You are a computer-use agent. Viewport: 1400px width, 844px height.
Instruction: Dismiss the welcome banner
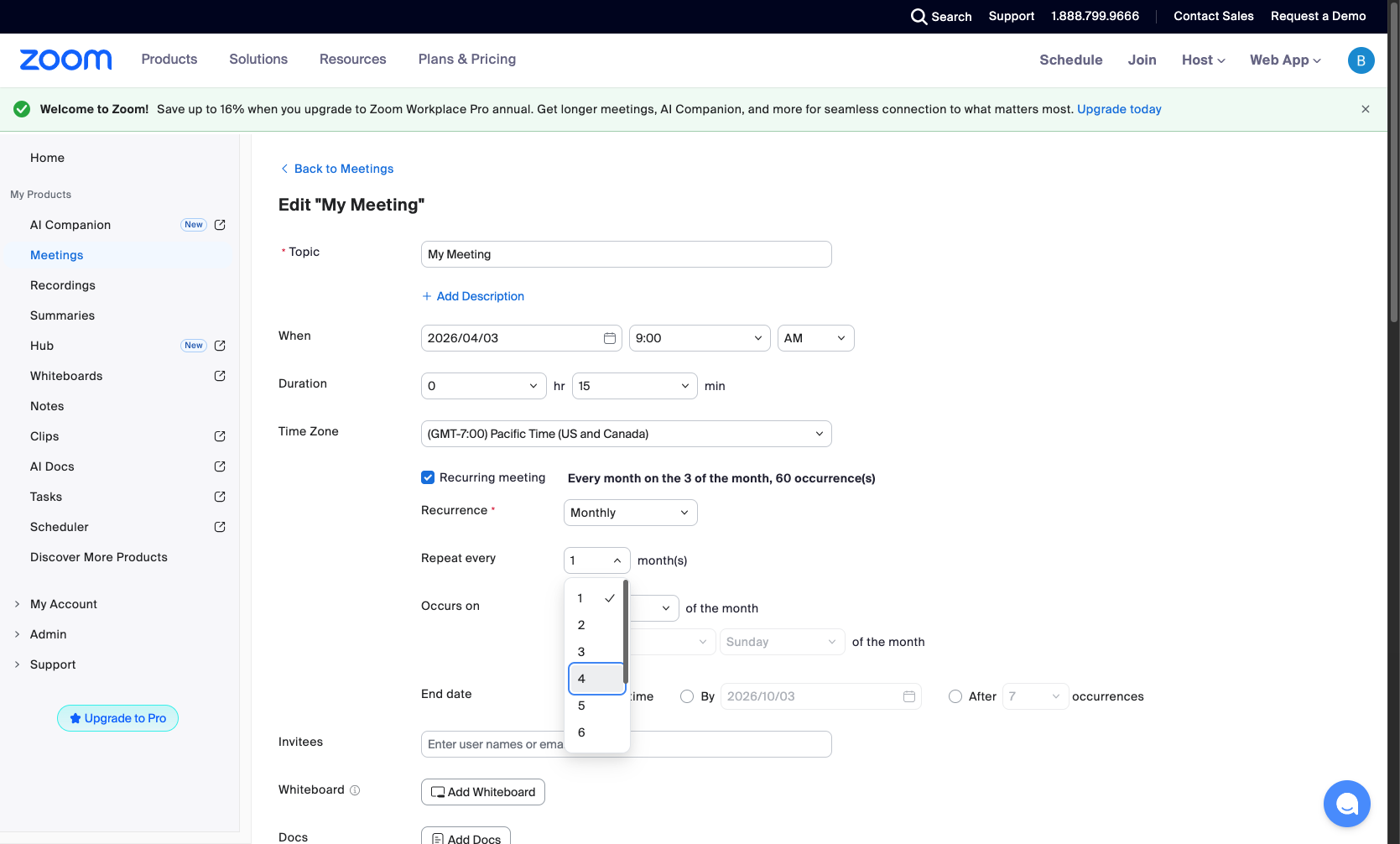coord(1366,109)
